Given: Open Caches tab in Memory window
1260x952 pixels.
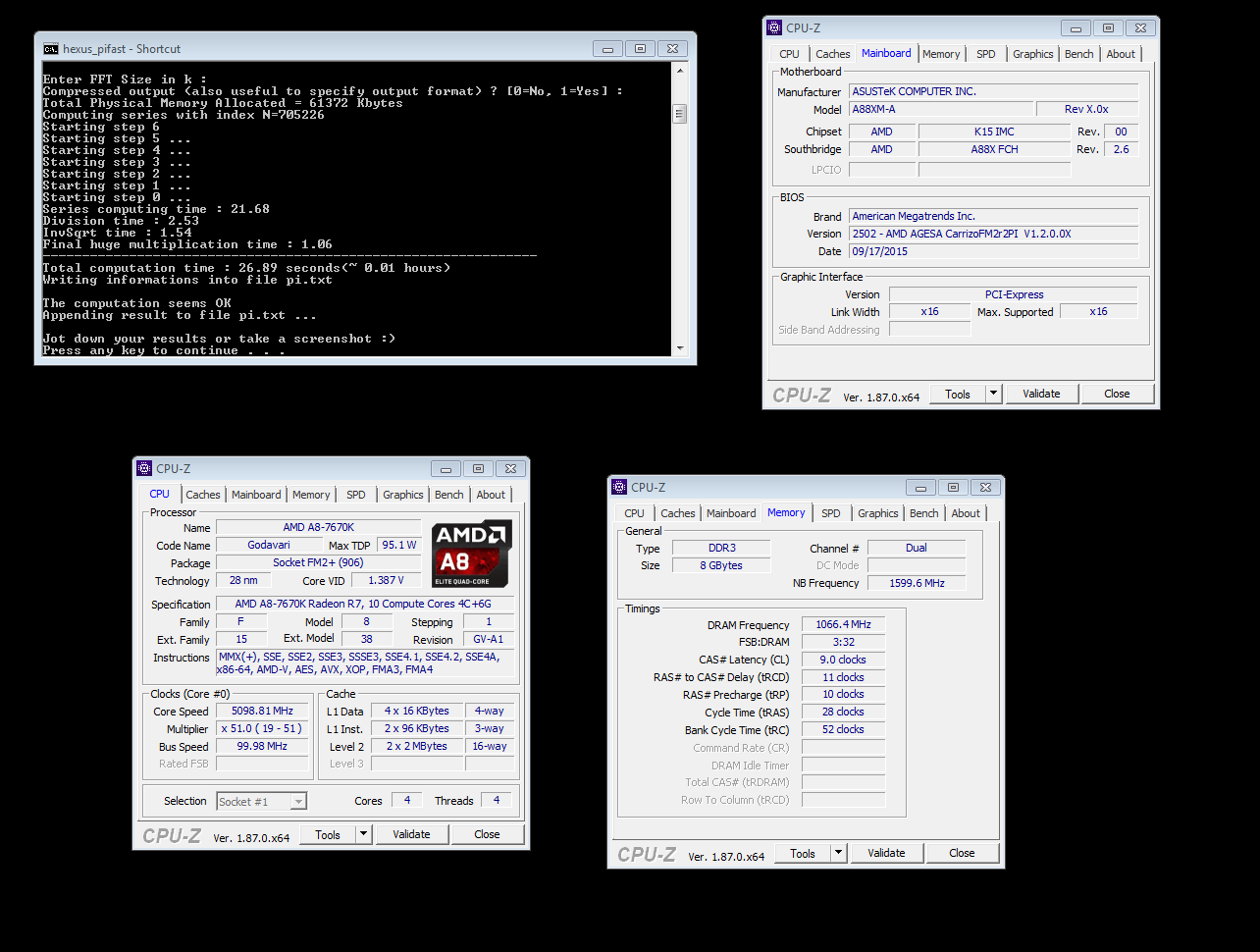Looking at the screenshot, I should click(678, 513).
